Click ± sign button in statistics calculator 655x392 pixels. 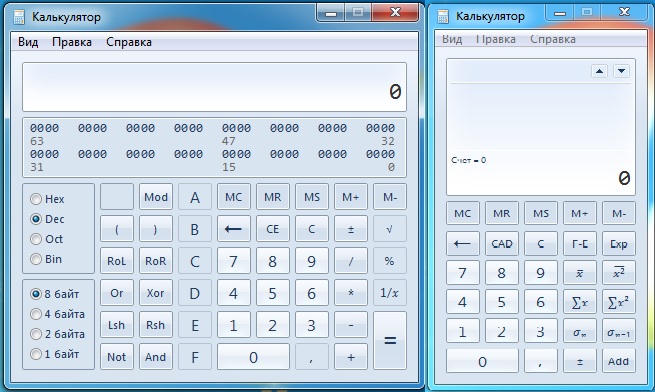[580, 361]
